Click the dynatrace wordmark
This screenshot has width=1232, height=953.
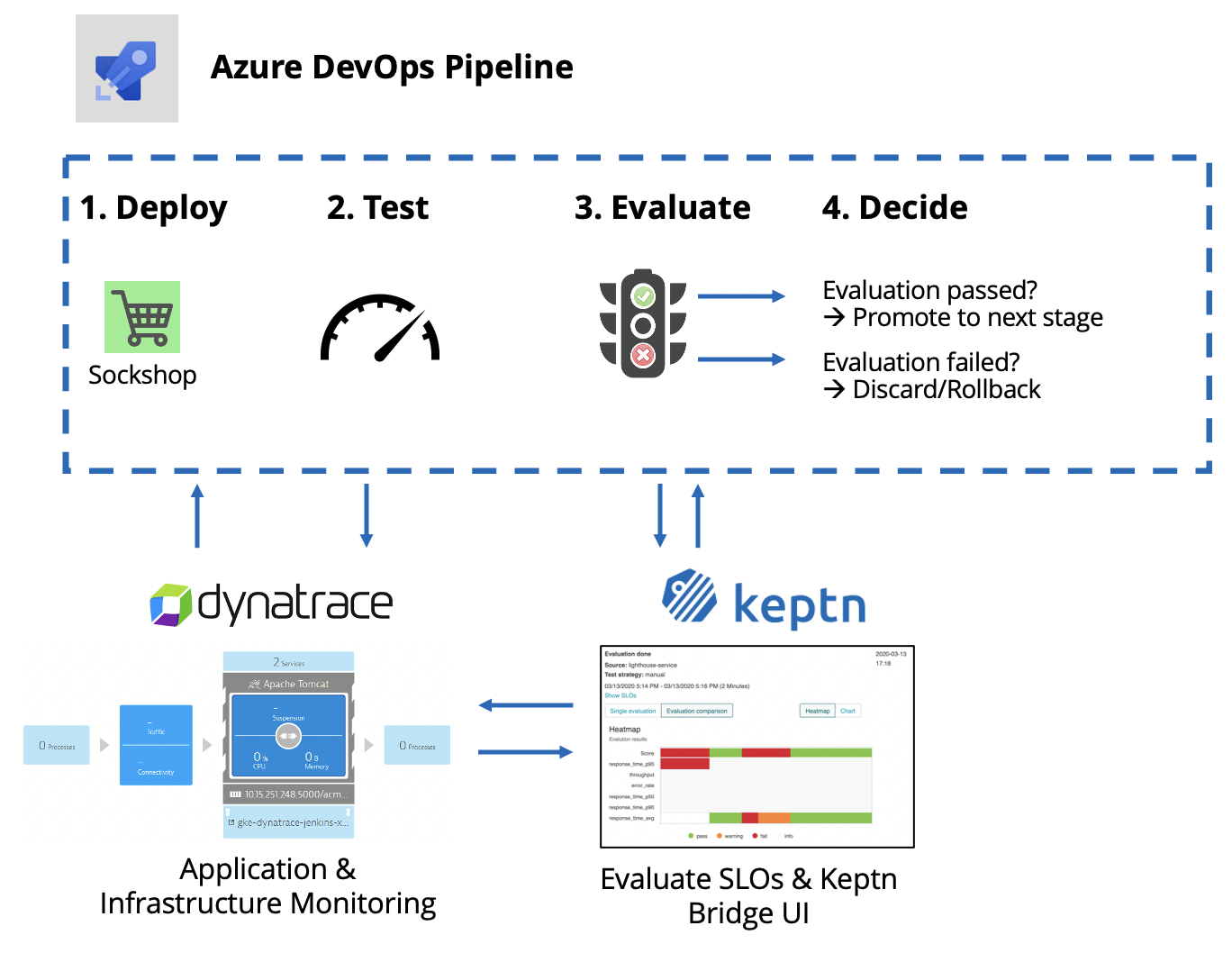(x=295, y=603)
